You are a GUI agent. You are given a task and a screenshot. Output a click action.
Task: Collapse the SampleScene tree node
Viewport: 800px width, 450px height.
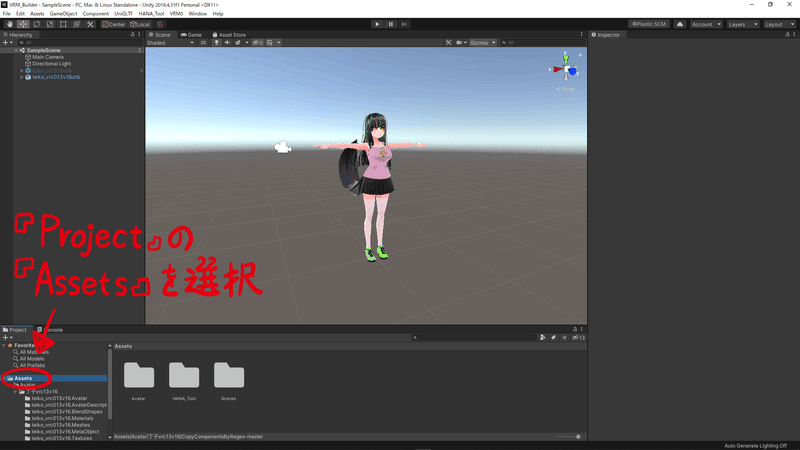[16, 51]
